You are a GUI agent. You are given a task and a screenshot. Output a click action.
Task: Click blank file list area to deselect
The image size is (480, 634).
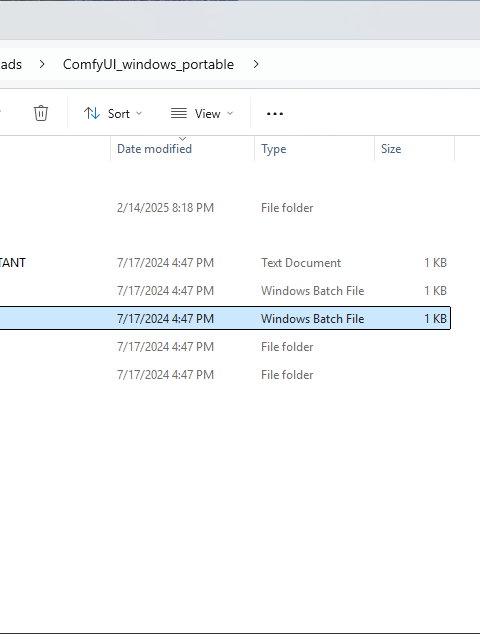pos(240,505)
